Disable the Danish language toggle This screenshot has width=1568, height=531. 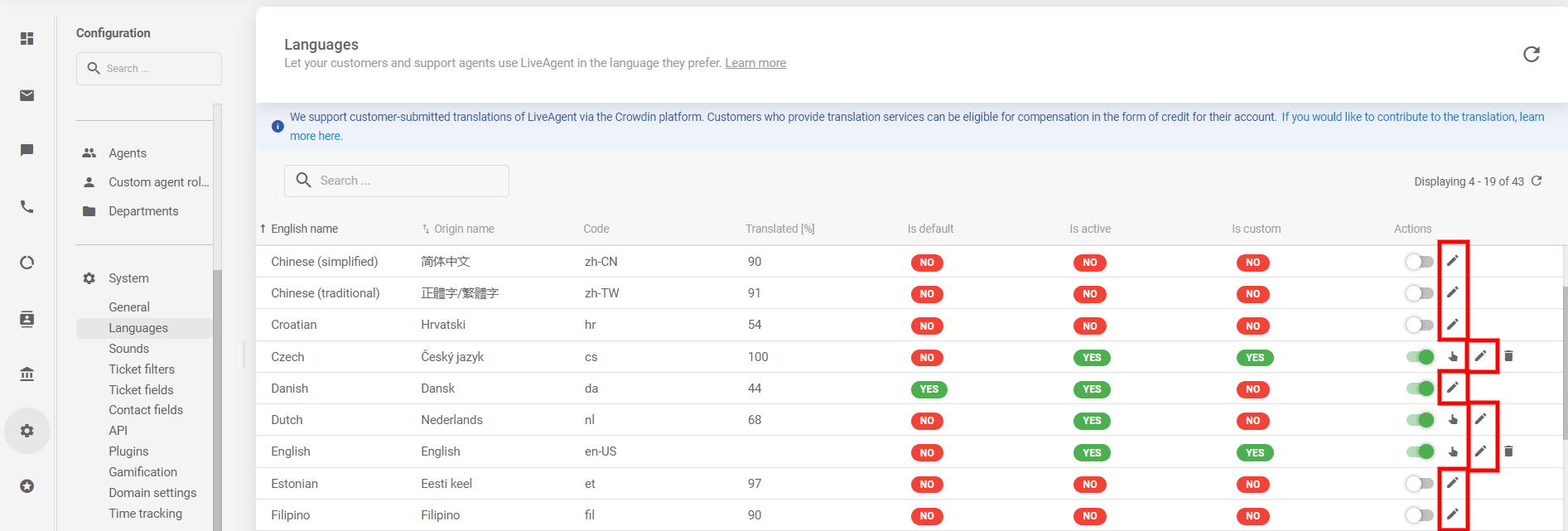coord(1419,389)
